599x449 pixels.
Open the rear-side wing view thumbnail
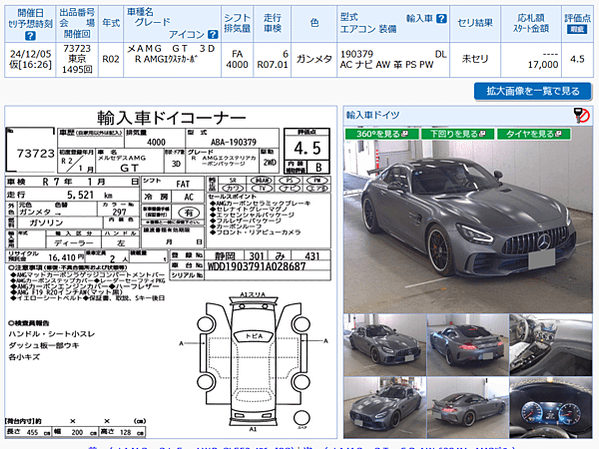coord(467,407)
